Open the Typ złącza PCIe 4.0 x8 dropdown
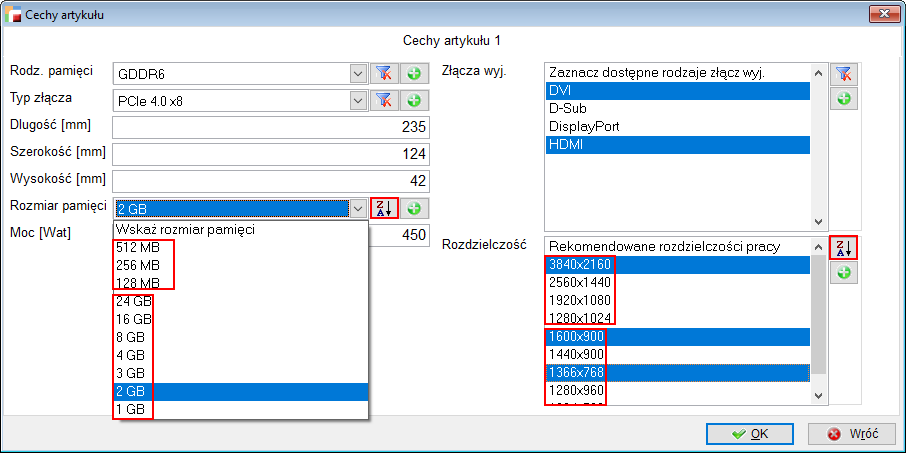The height and width of the screenshot is (453, 906). point(358,100)
